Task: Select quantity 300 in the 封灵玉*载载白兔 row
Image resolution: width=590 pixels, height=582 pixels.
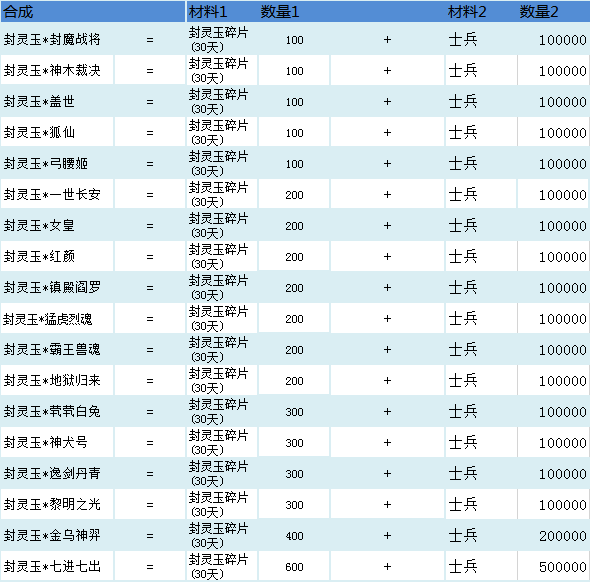Action: click(294, 412)
